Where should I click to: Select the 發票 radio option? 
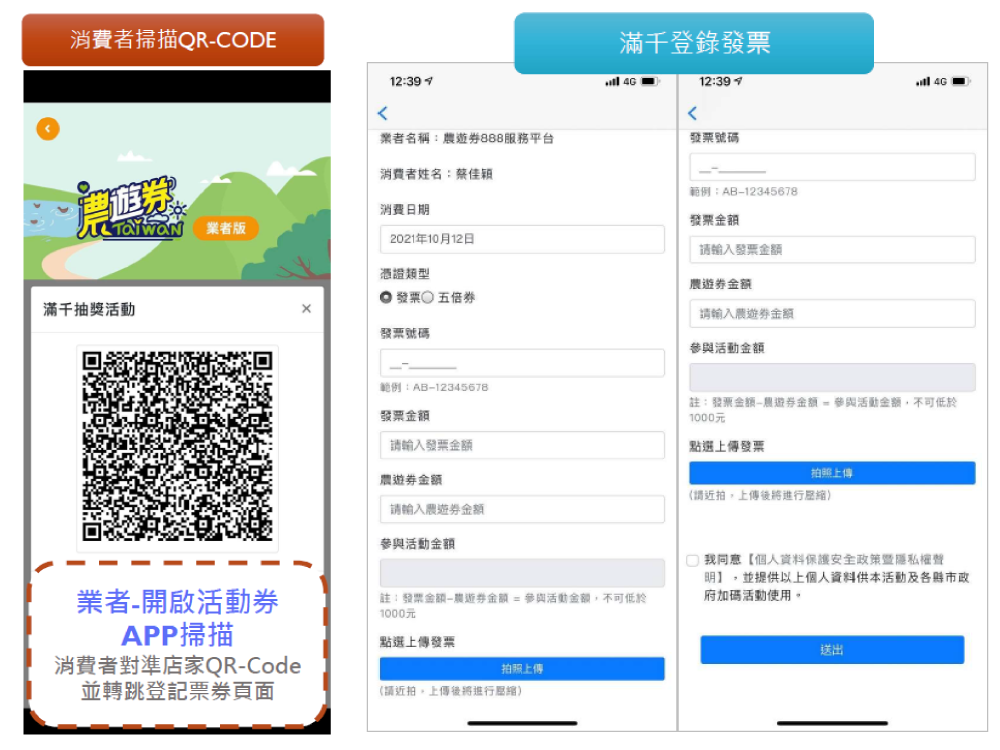coord(386,297)
